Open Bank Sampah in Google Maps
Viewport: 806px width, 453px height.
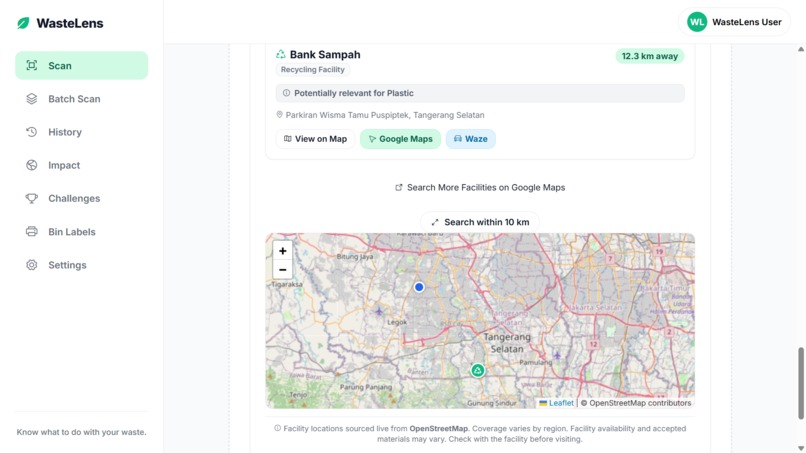(x=400, y=139)
